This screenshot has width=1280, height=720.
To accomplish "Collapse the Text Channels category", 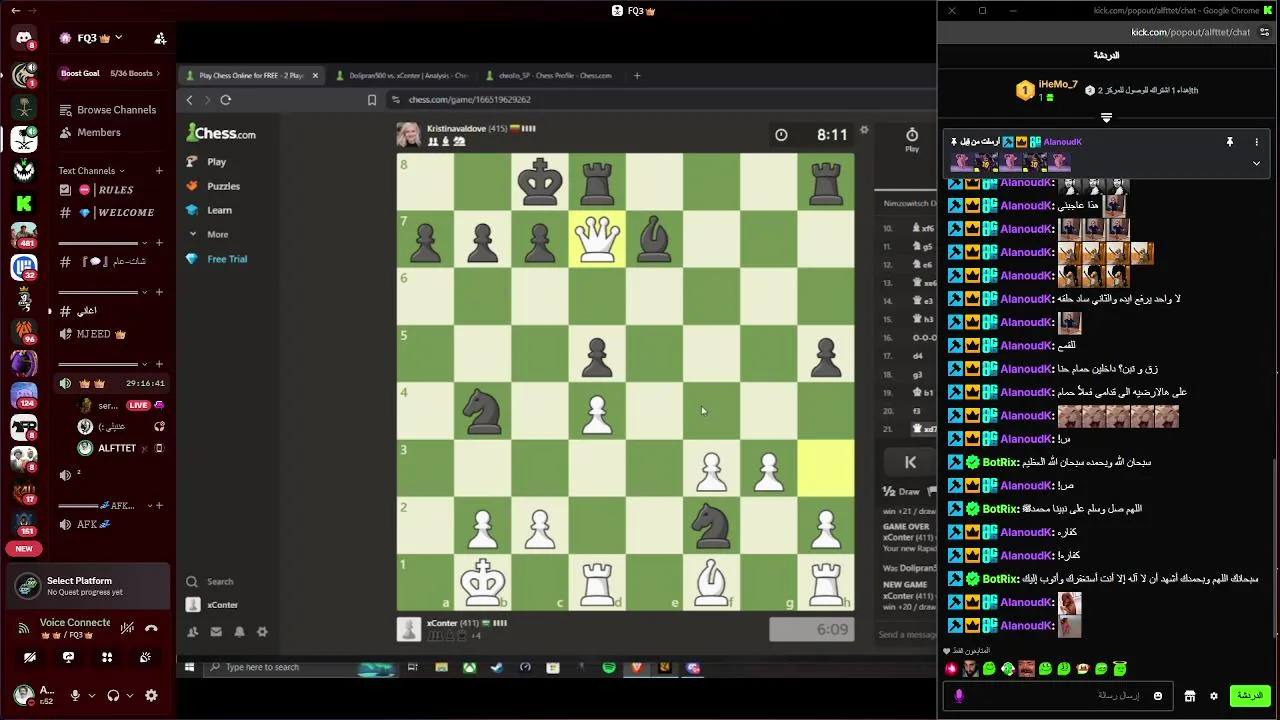I will 91,171.
